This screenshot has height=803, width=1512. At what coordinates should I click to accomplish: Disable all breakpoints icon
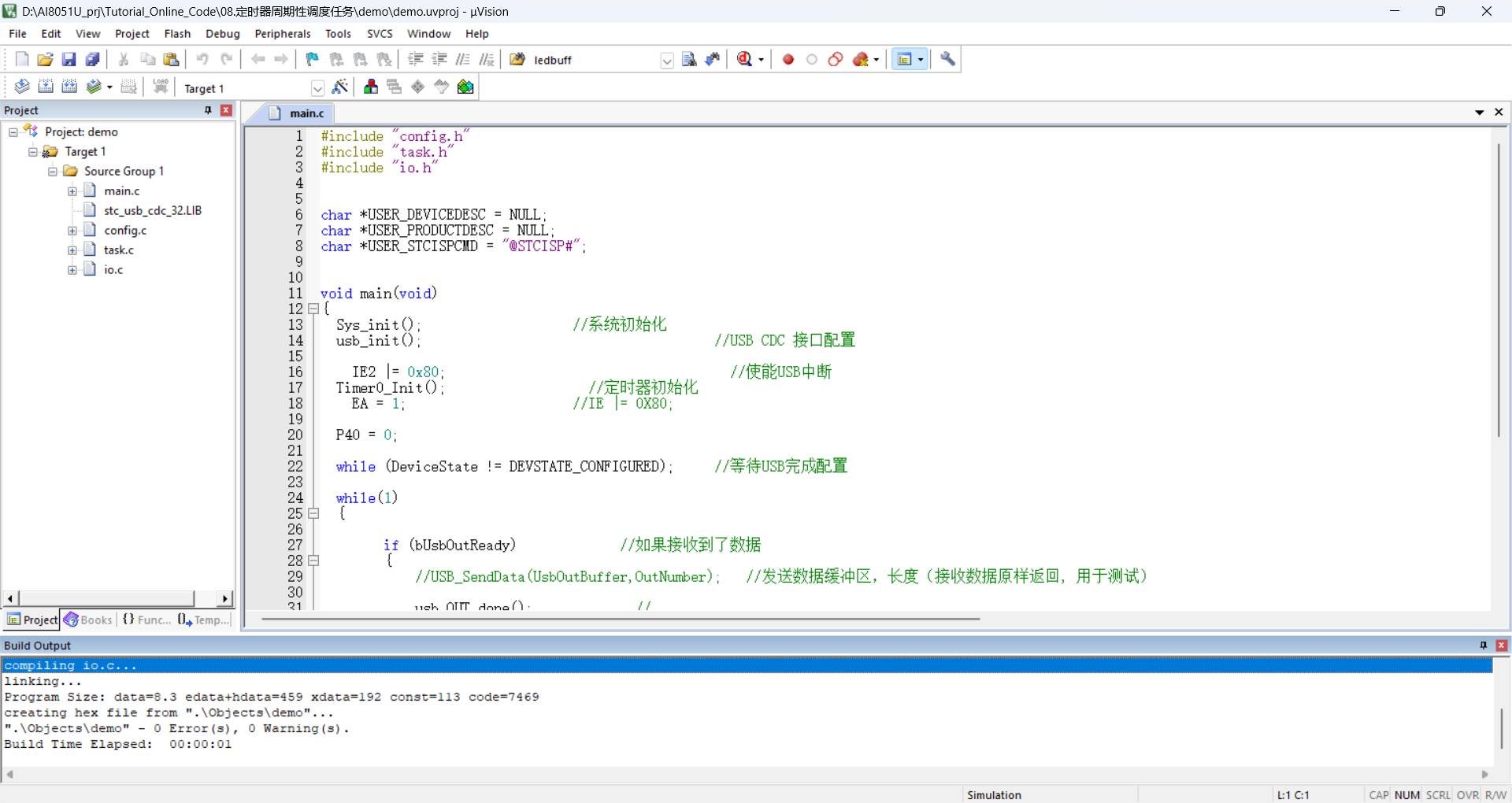click(836, 59)
